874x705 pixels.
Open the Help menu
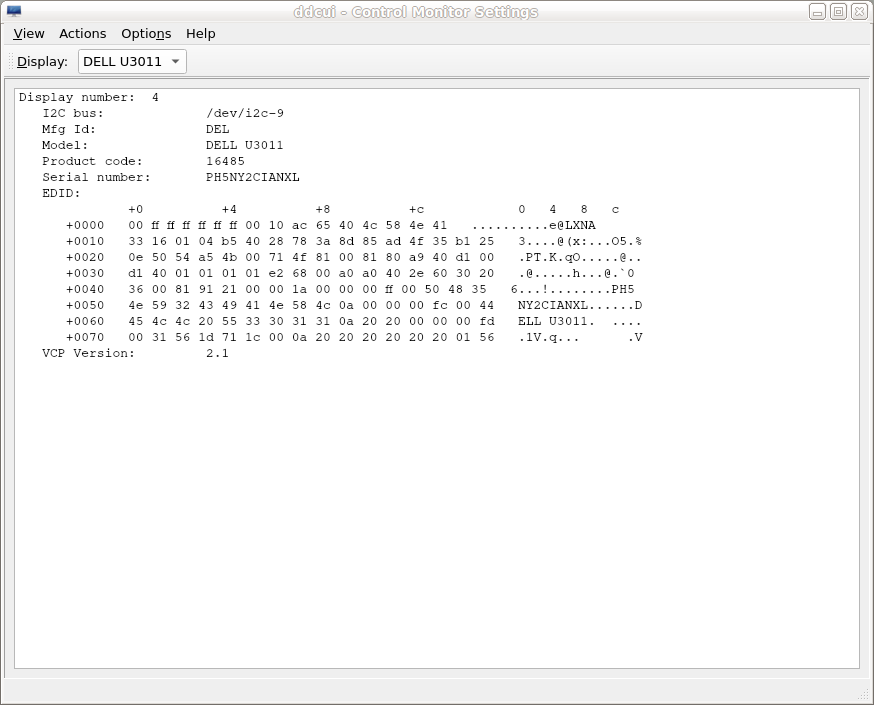pyautogui.click(x=200, y=33)
